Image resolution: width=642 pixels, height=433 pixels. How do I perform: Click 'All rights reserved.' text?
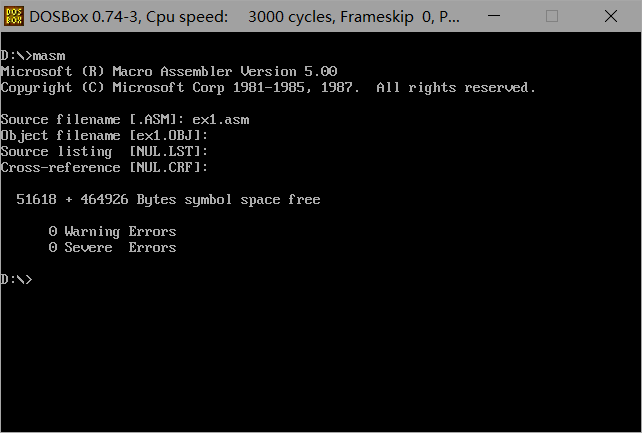456,88
